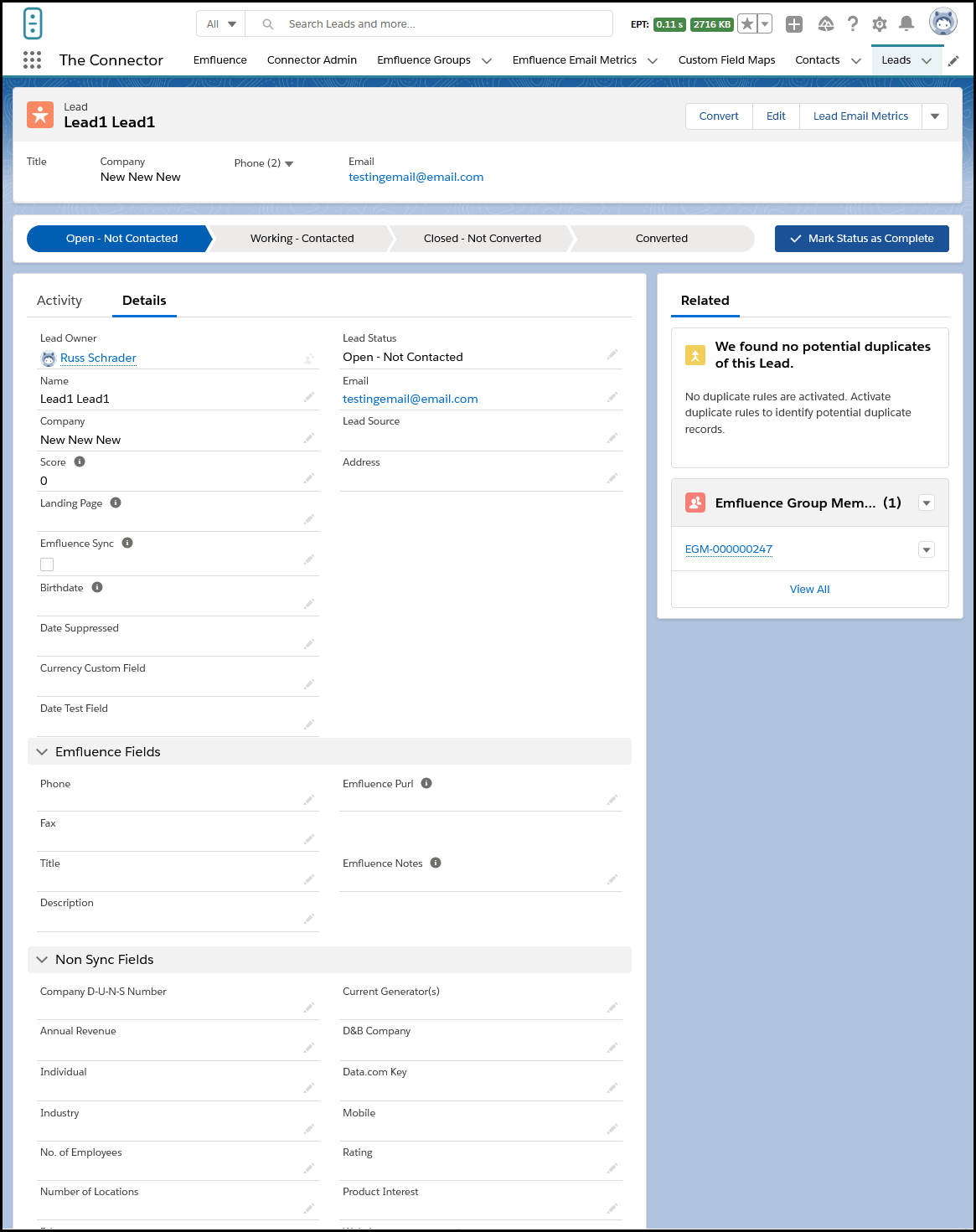This screenshot has height=1232, width=976.
Task: Click header email testingemail@email.com link
Action: coord(416,177)
